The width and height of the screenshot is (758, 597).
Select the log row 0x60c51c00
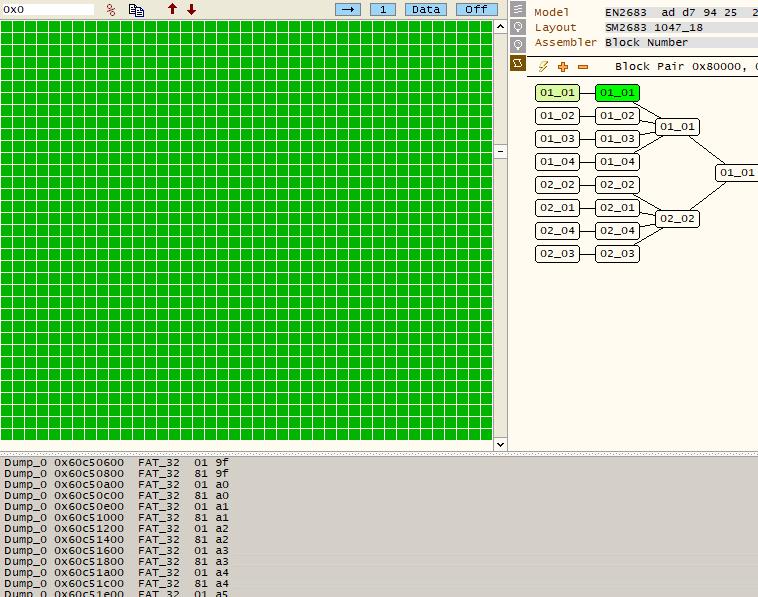tap(116, 584)
